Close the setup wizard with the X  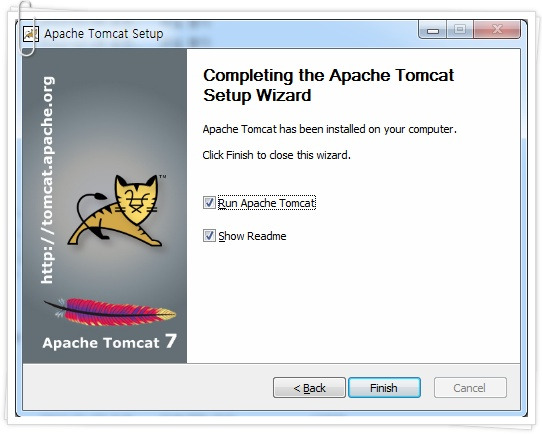(497, 30)
